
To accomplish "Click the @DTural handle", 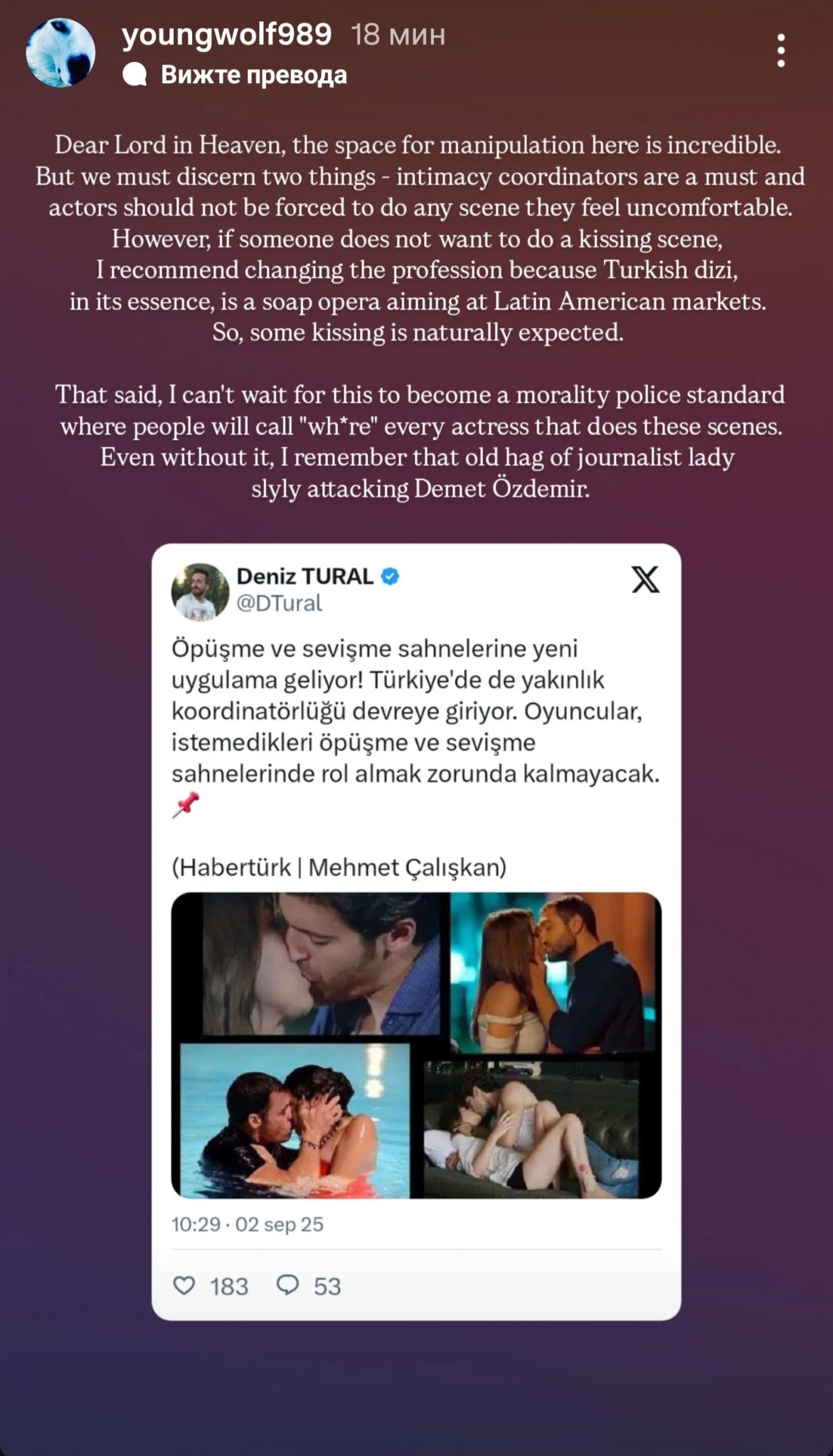I will [279, 603].
